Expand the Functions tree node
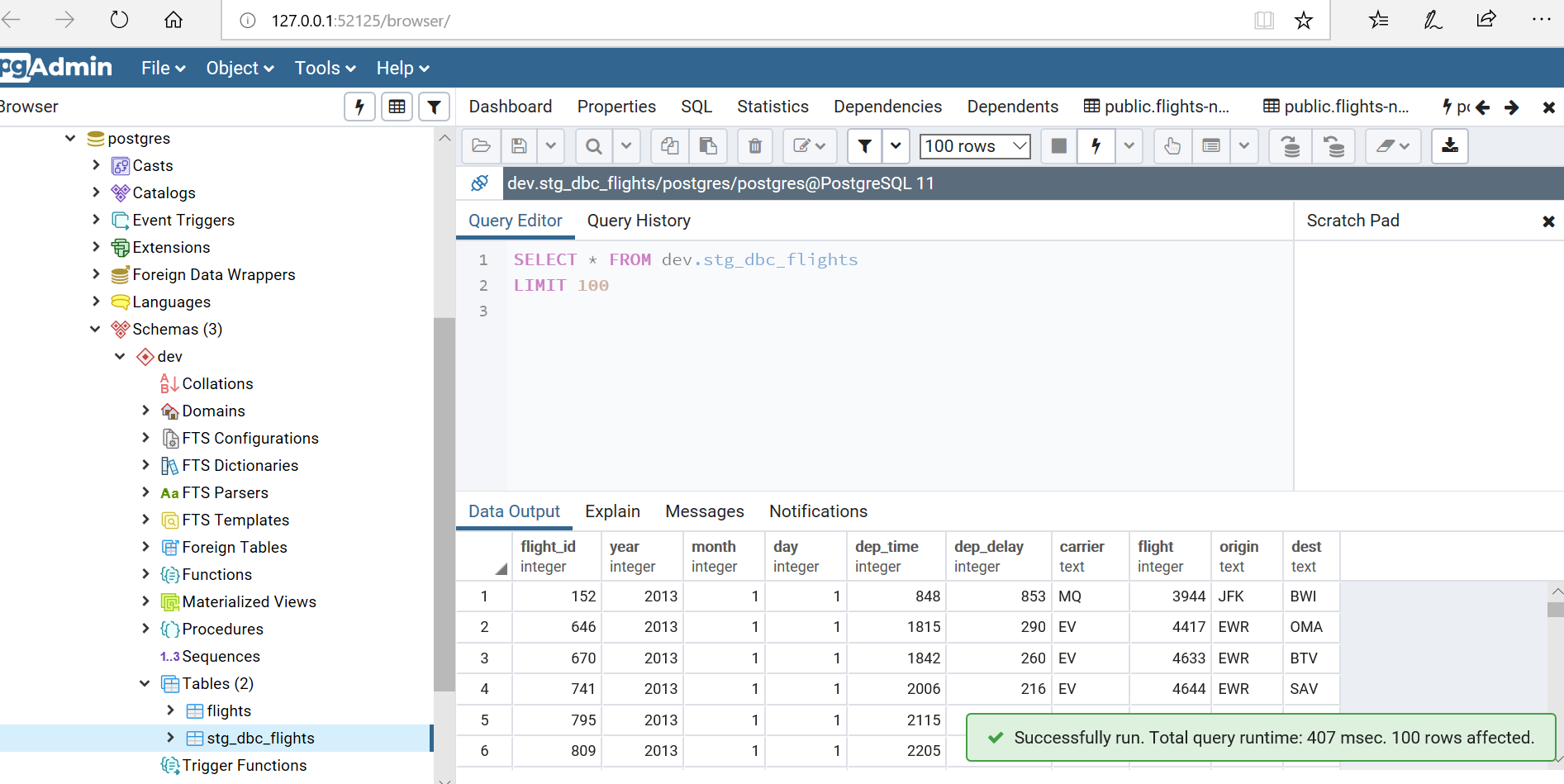This screenshot has height=784, width=1564. click(x=145, y=574)
